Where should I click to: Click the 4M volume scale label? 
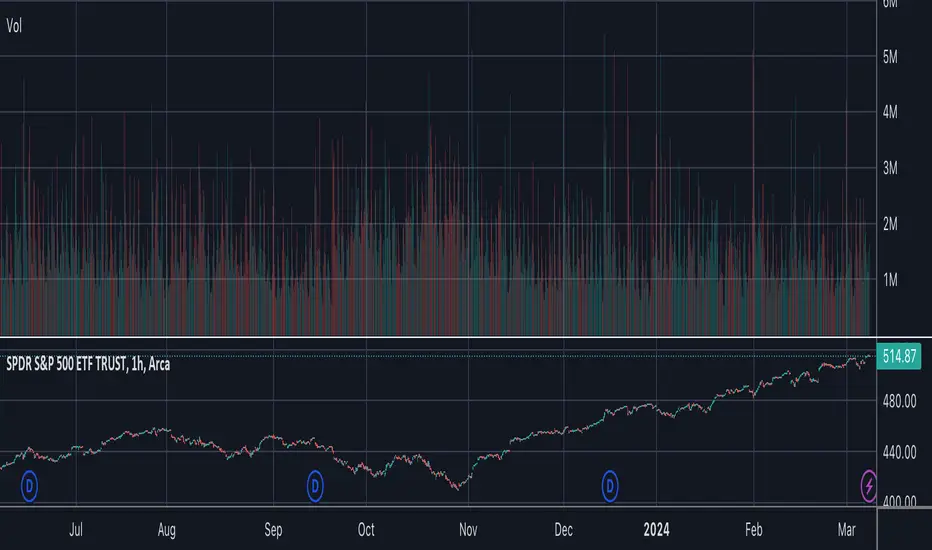pos(890,112)
